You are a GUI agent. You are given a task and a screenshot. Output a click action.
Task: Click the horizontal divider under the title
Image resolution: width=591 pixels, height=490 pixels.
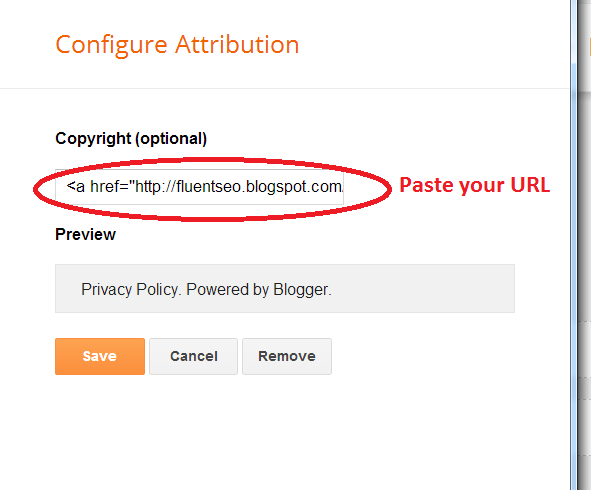pyautogui.click(x=285, y=89)
